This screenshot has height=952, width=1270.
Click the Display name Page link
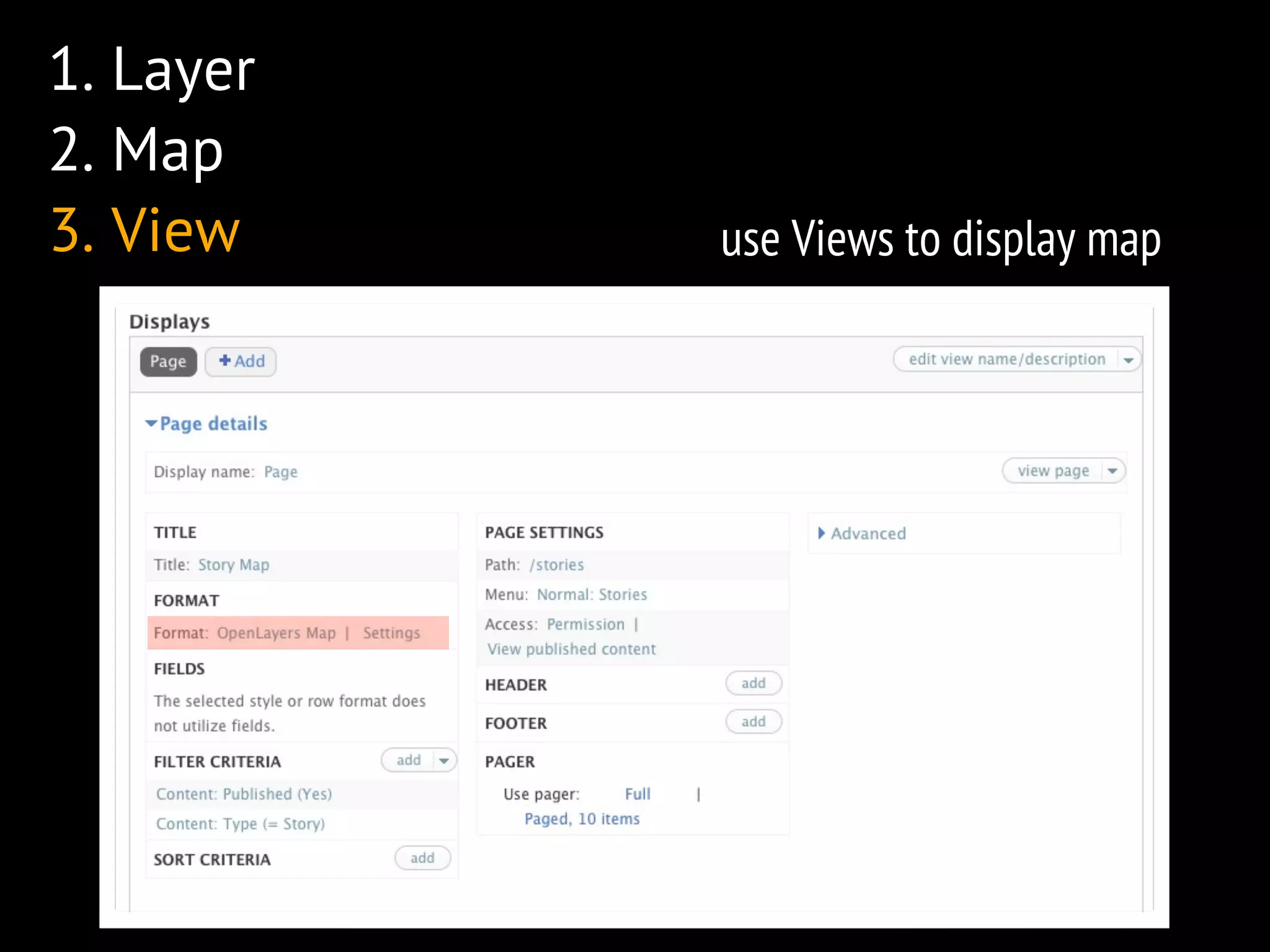pyautogui.click(x=281, y=472)
